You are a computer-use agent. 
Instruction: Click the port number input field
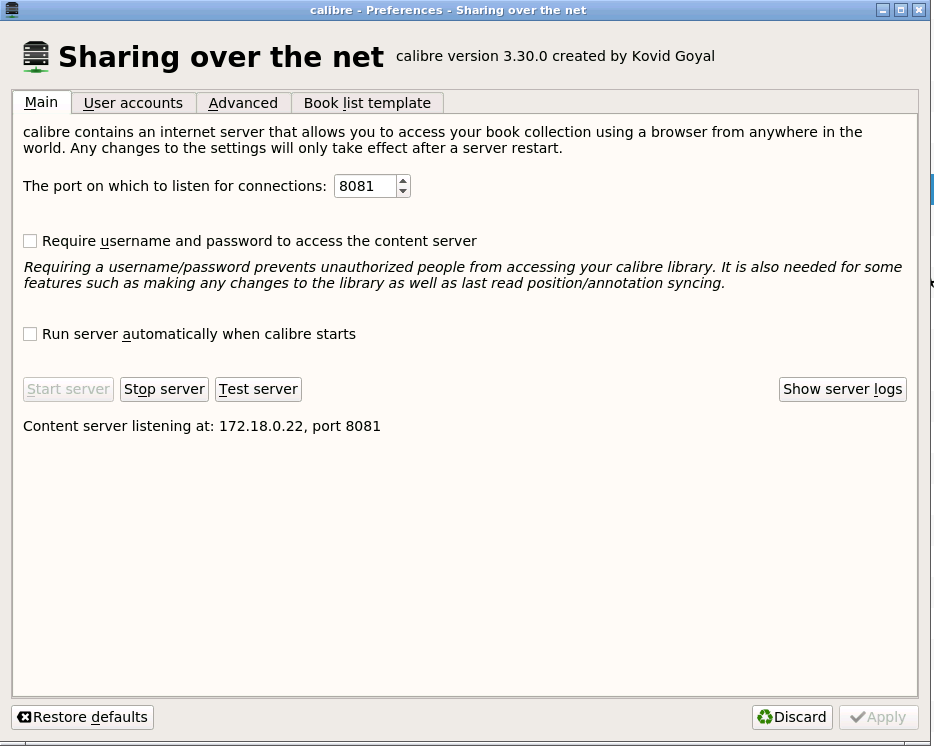pyautogui.click(x=365, y=186)
